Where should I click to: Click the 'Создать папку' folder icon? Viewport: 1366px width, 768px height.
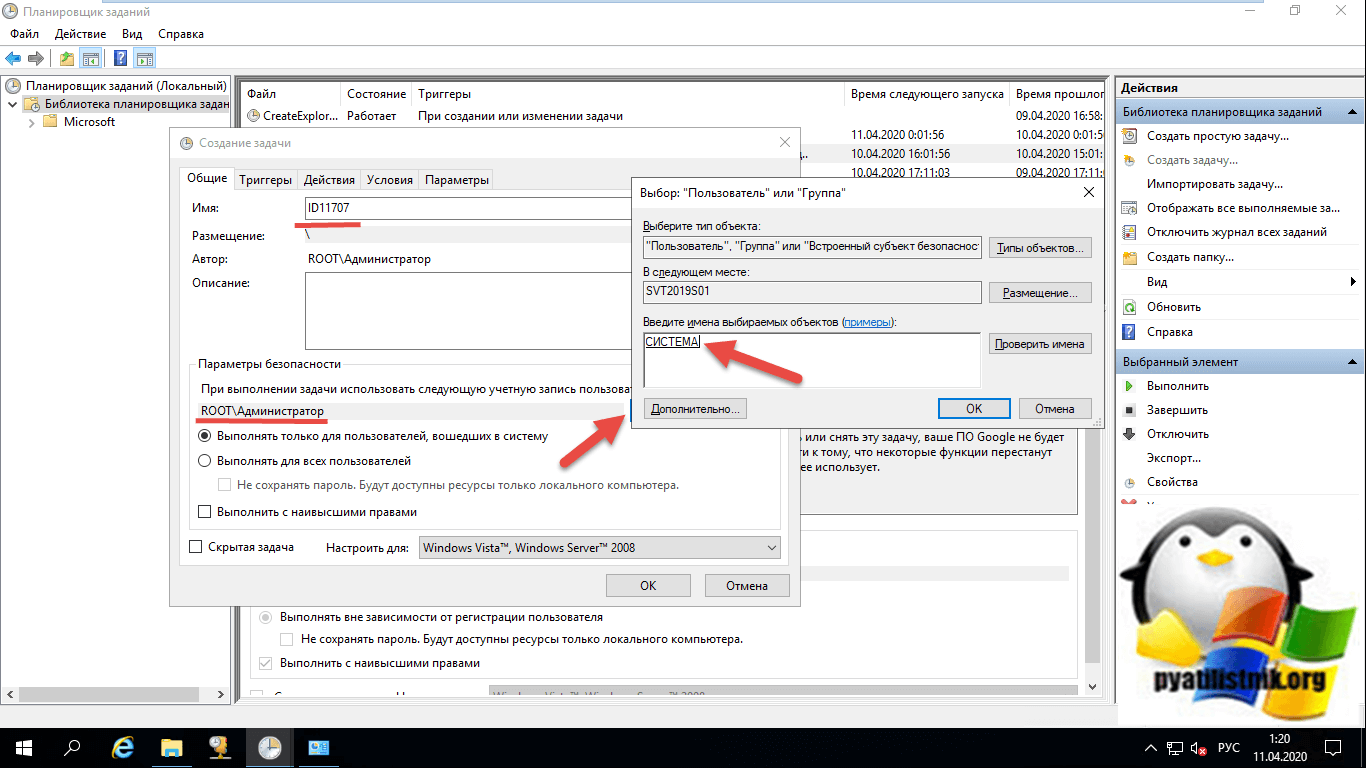click(x=1130, y=257)
